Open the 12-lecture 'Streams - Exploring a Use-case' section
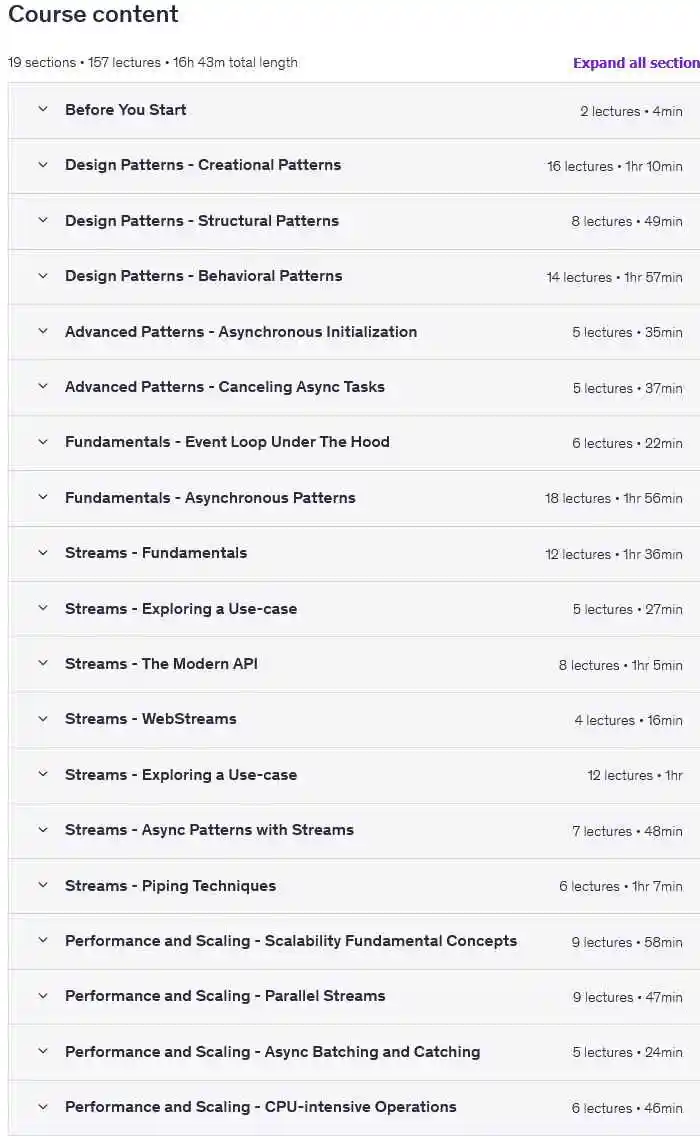700x1136 pixels. pyautogui.click(x=181, y=775)
